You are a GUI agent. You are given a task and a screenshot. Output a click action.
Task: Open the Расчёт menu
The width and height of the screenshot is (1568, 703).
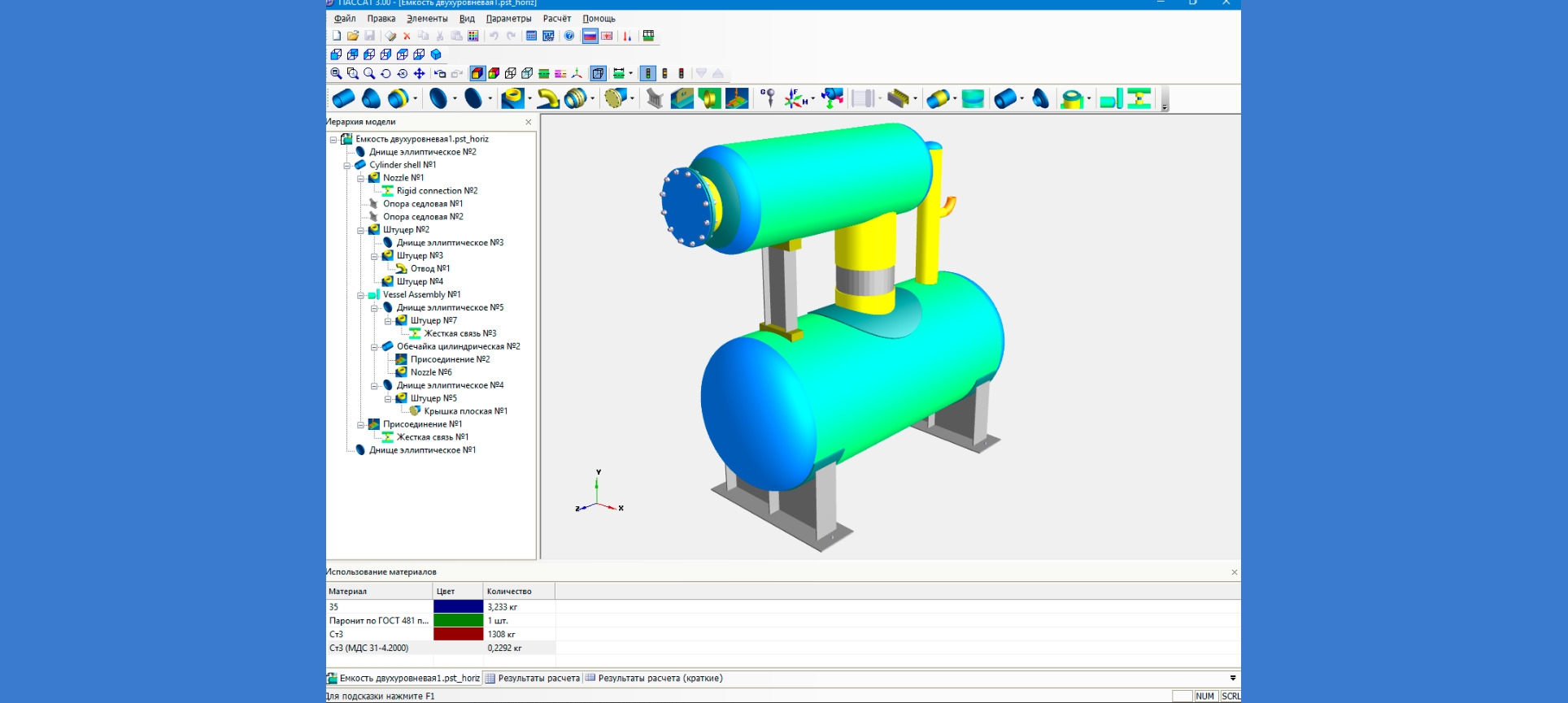pyautogui.click(x=557, y=19)
